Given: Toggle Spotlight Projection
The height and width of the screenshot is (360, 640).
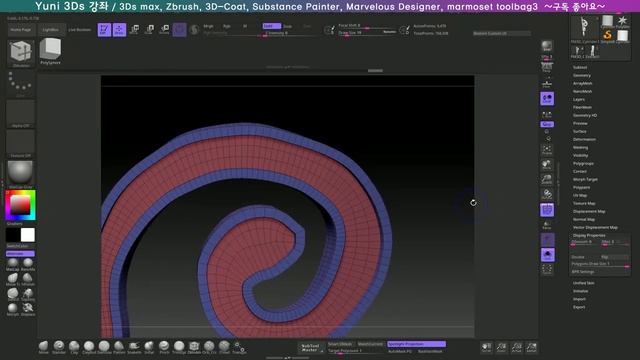Looking at the screenshot, I should [416, 344].
